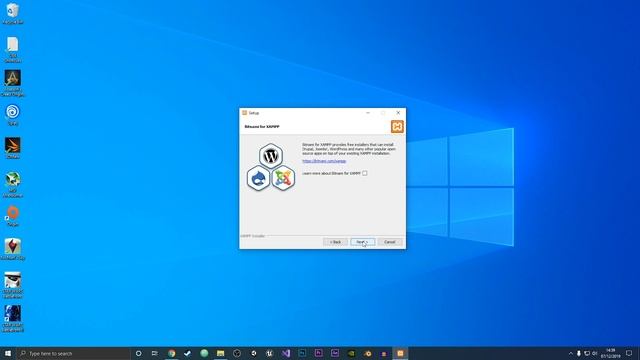Select the Recycle Bin desktop icon
Image resolution: width=640 pixels, height=360 pixels.
tap(13, 14)
